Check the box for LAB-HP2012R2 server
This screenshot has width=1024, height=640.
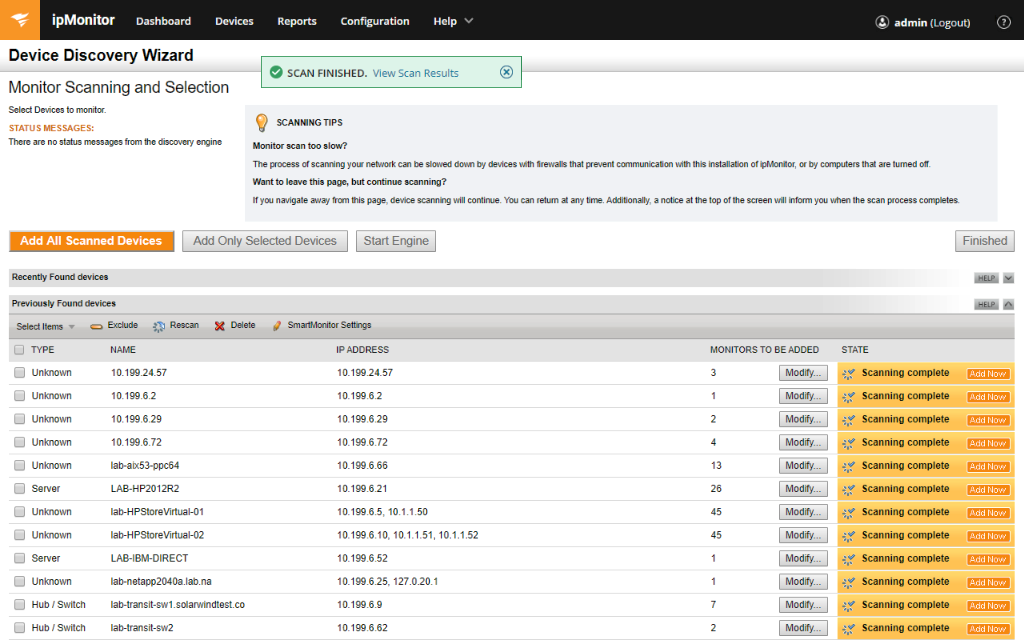click(19, 489)
